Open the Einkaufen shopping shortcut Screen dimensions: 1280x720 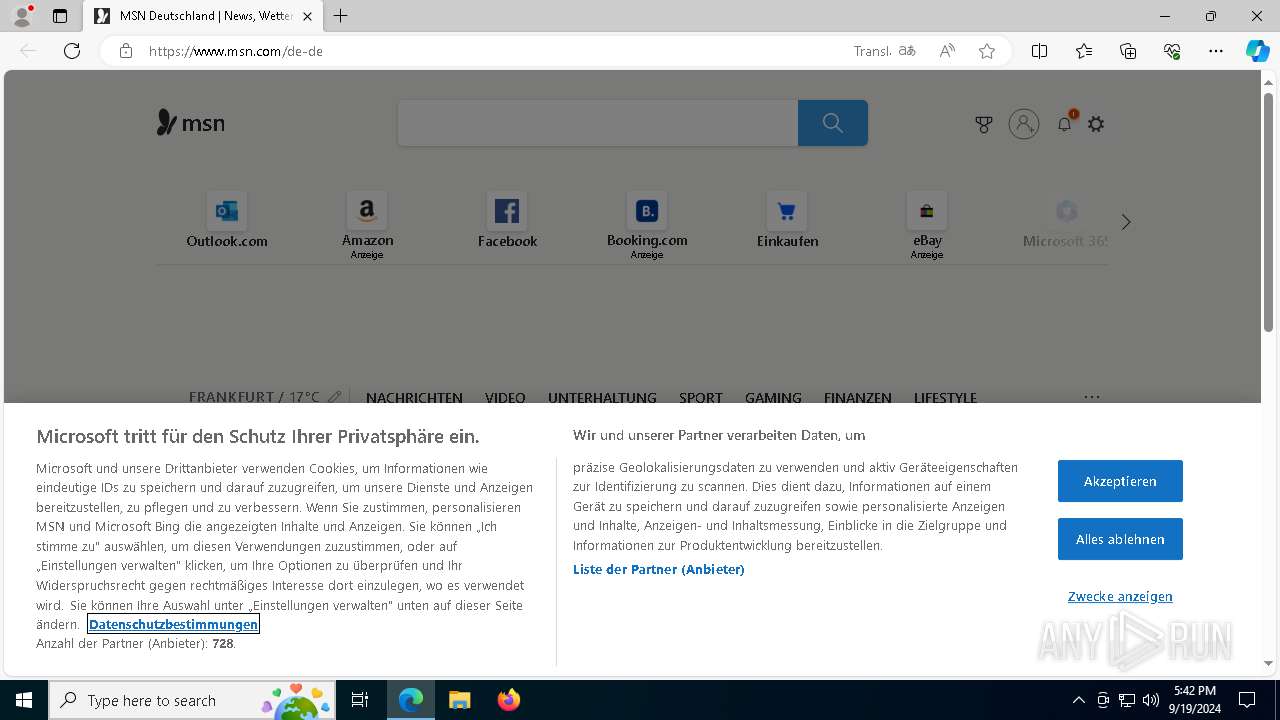[x=787, y=221]
